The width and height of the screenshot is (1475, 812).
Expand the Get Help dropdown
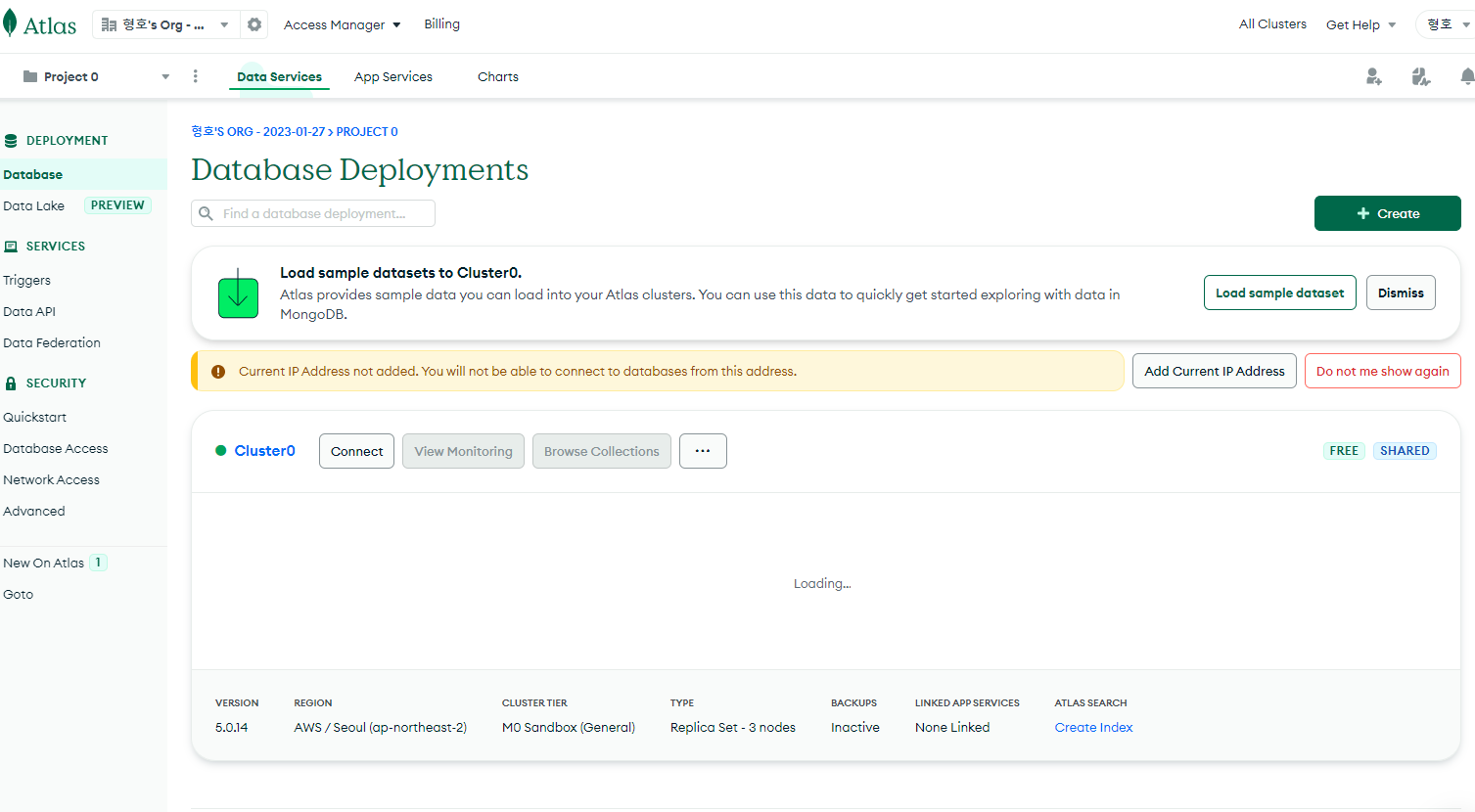[1361, 24]
